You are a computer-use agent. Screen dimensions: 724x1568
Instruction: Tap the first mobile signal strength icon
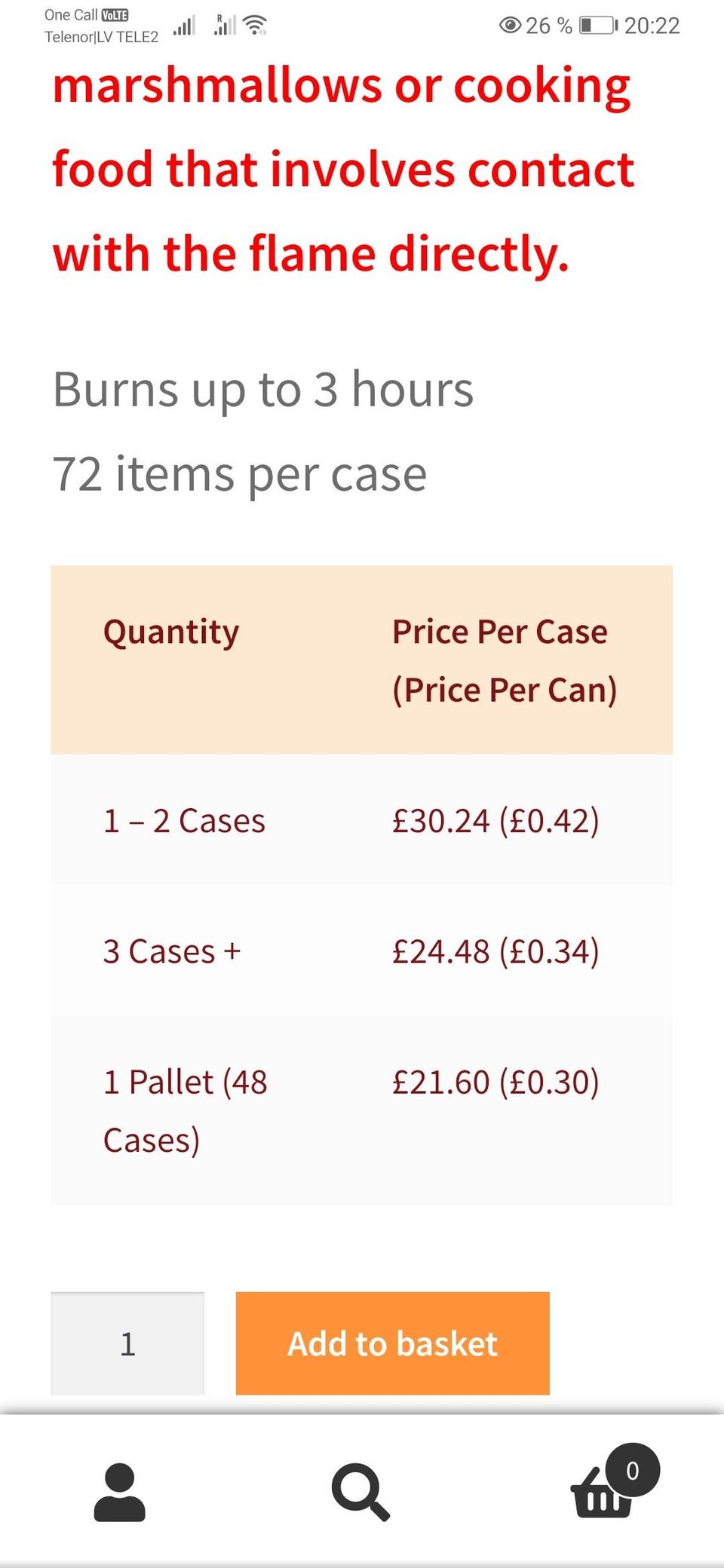(184, 26)
